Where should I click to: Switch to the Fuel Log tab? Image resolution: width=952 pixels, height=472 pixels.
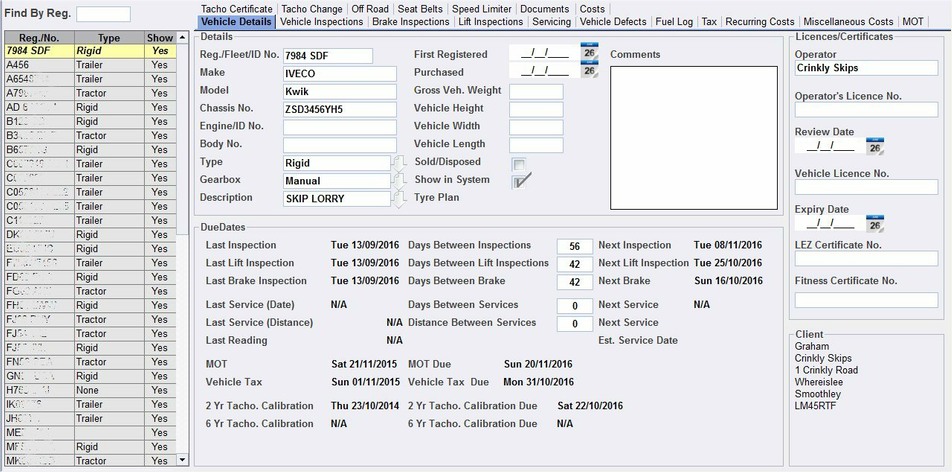[x=674, y=22]
